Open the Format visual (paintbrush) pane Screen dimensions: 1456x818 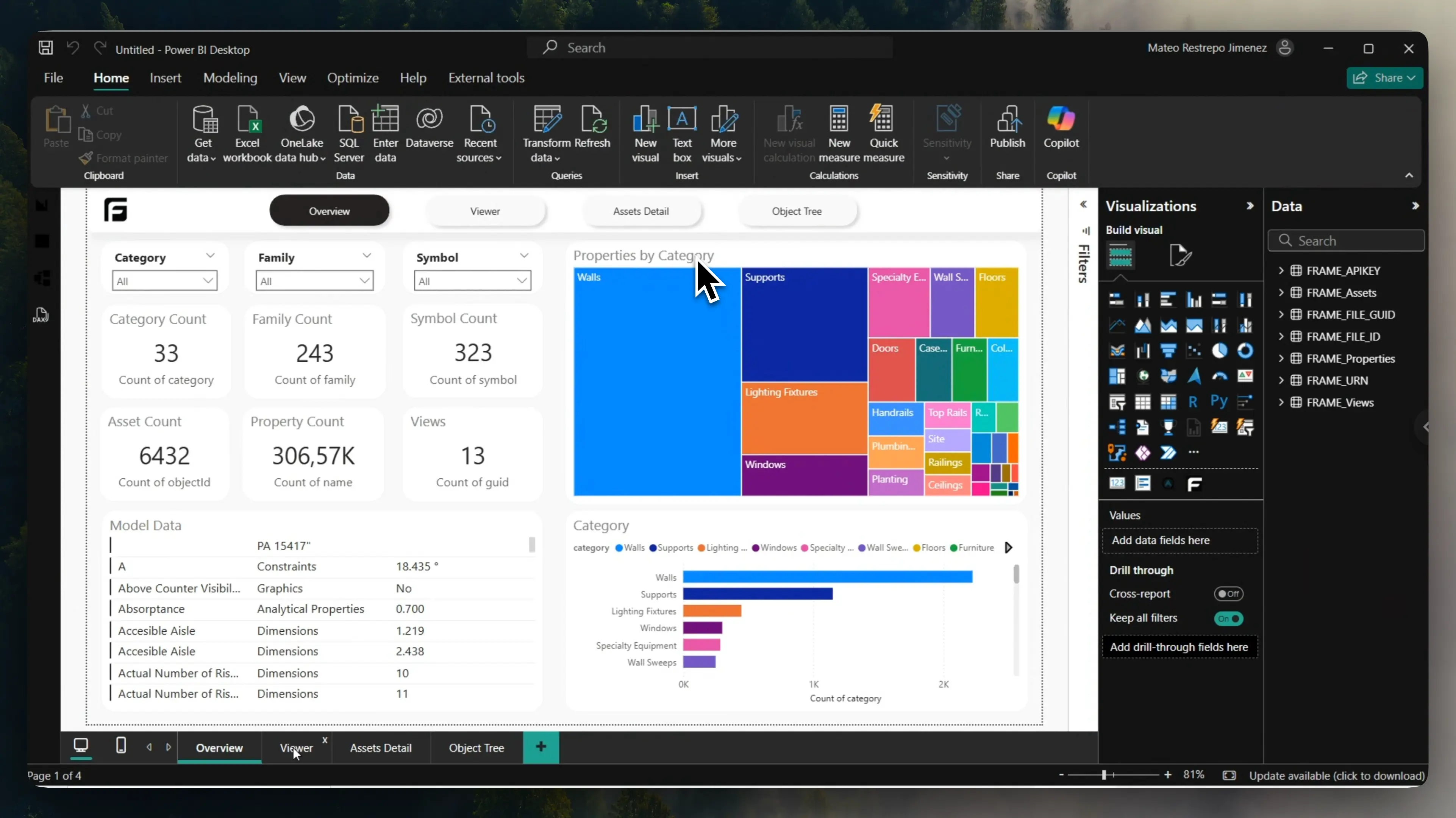tap(1181, 256)
